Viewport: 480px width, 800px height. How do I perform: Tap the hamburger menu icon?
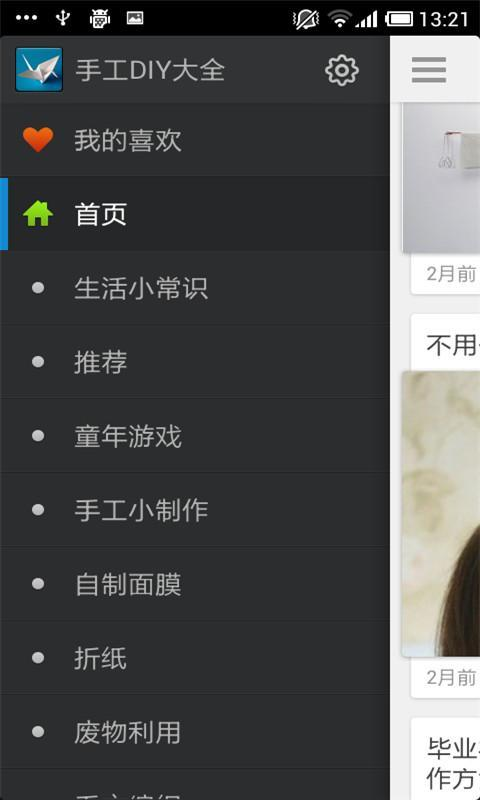(x=428, y=70)
